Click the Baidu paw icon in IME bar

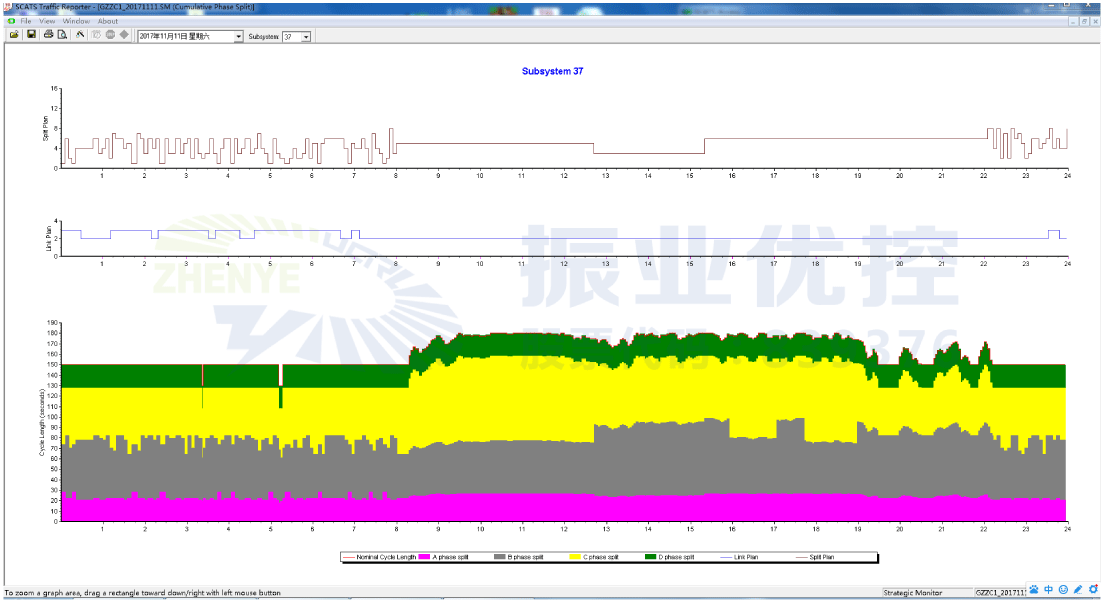click(x=1034, y=590)
